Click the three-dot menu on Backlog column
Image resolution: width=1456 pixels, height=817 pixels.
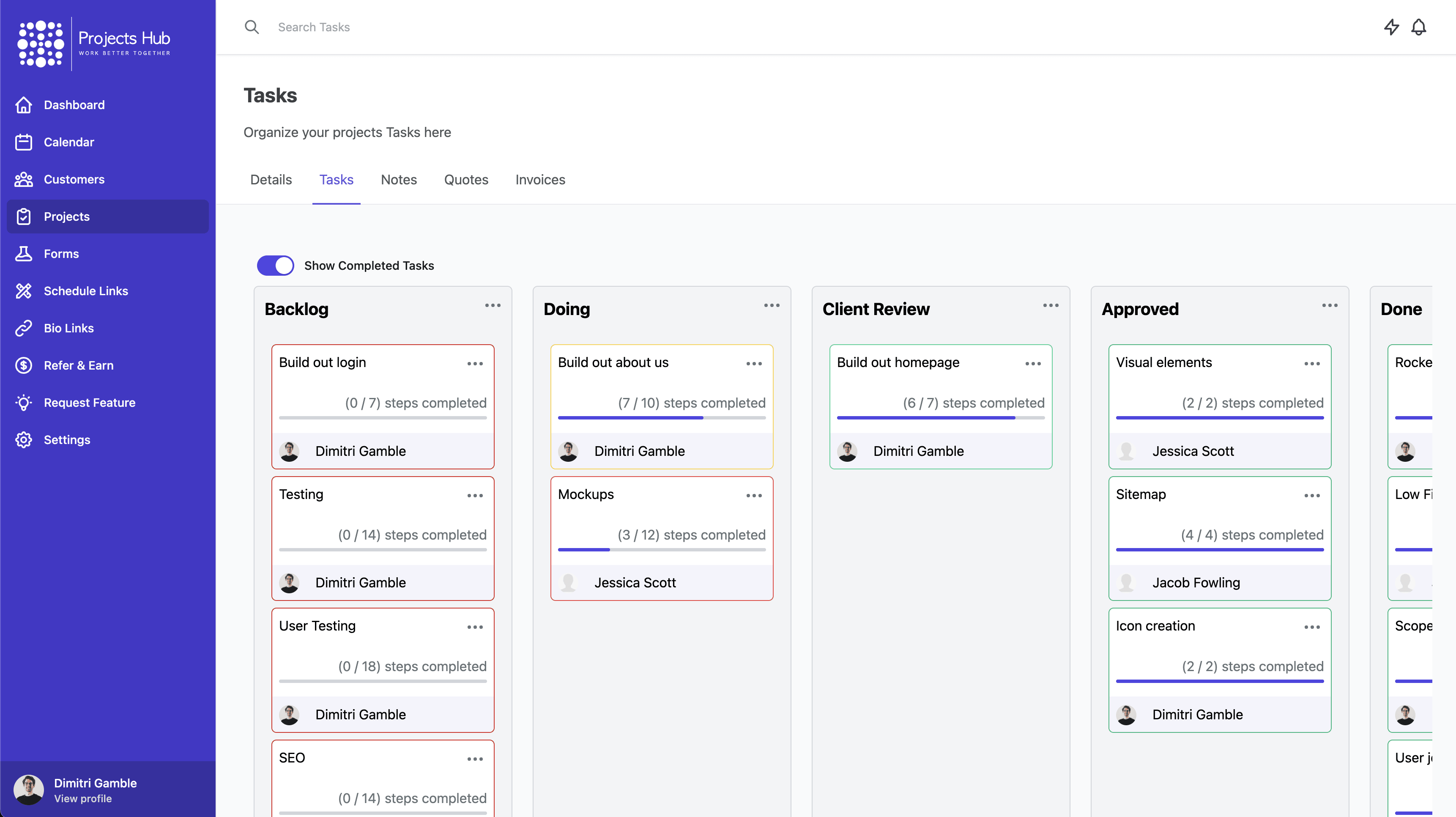492,306
